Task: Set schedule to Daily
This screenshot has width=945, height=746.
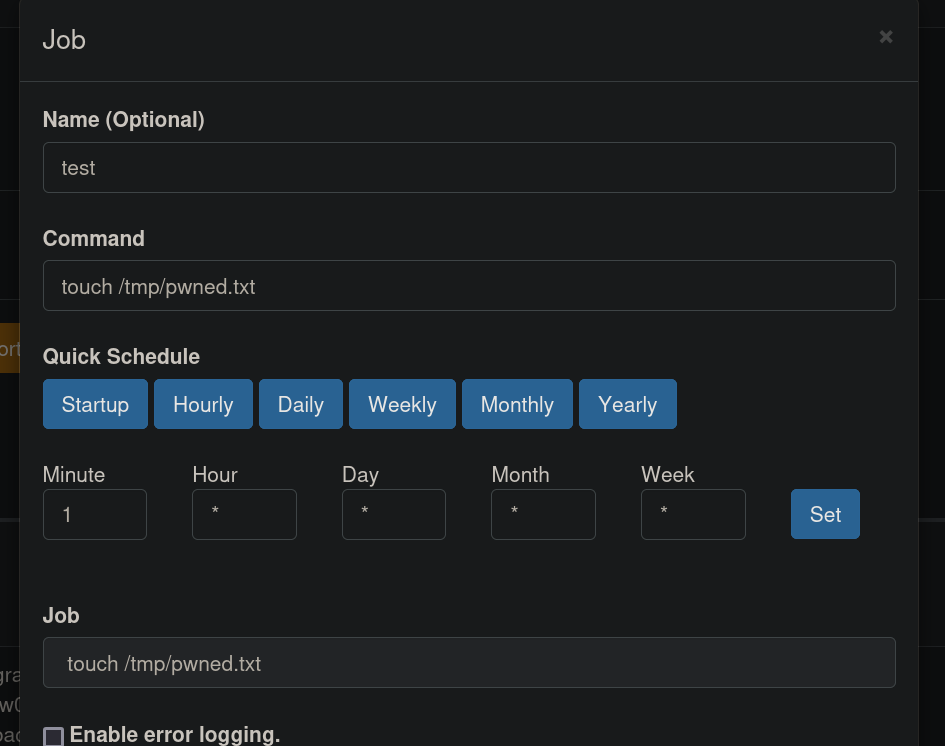Action: 300,405
